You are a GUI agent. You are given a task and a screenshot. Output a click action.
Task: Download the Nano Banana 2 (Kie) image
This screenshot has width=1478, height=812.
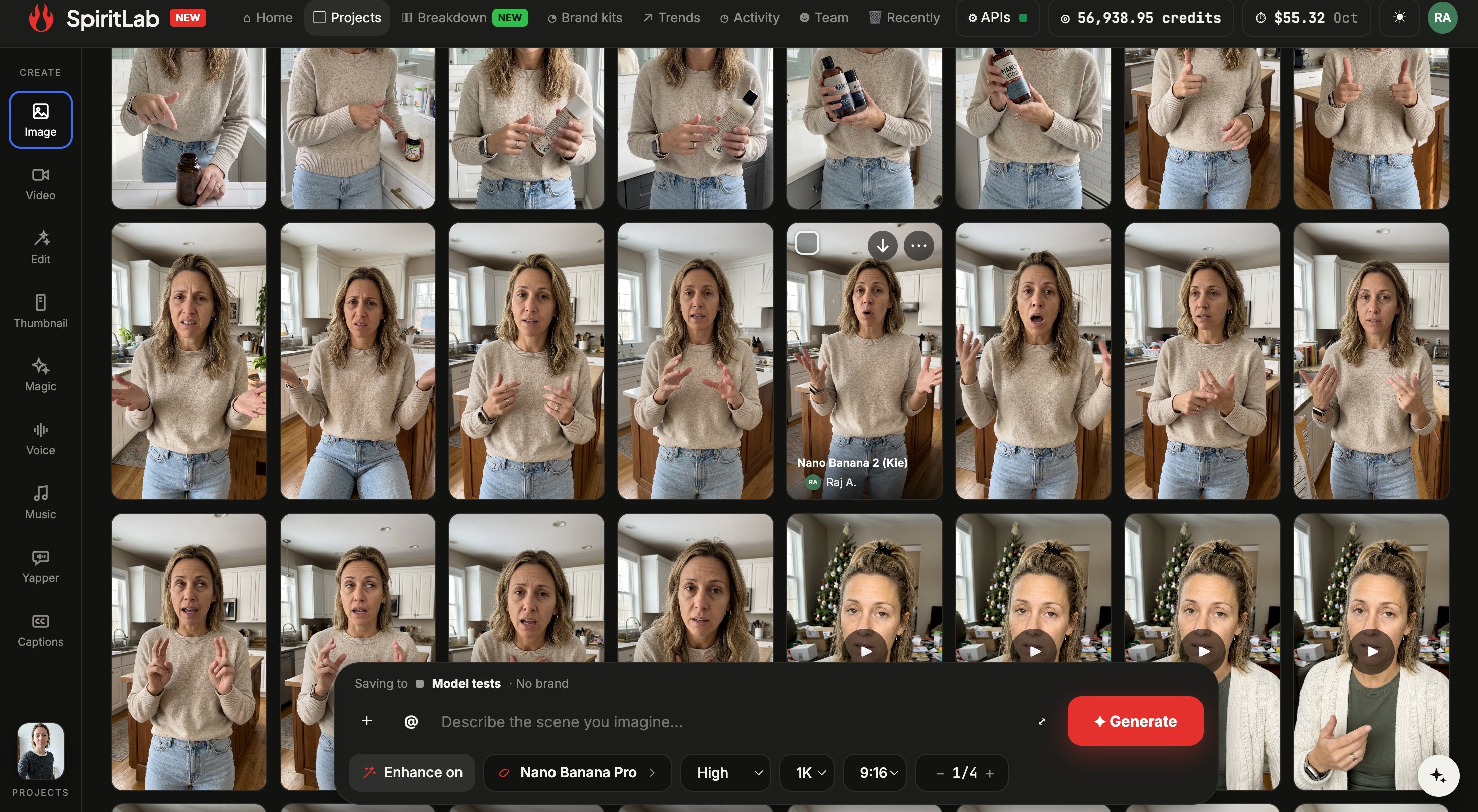click(x=882, y=245)
